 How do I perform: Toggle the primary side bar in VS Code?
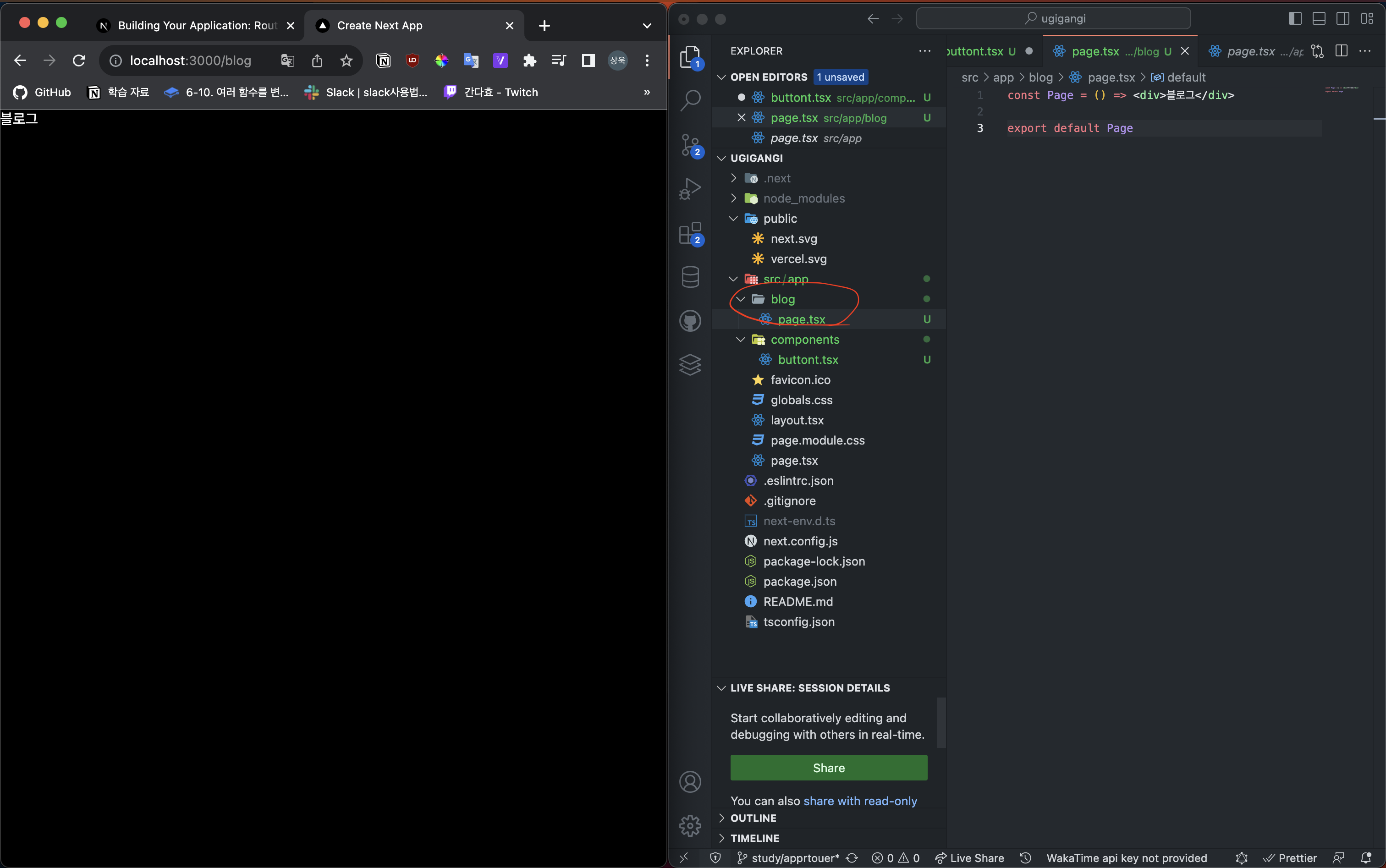coord(1295,18)
